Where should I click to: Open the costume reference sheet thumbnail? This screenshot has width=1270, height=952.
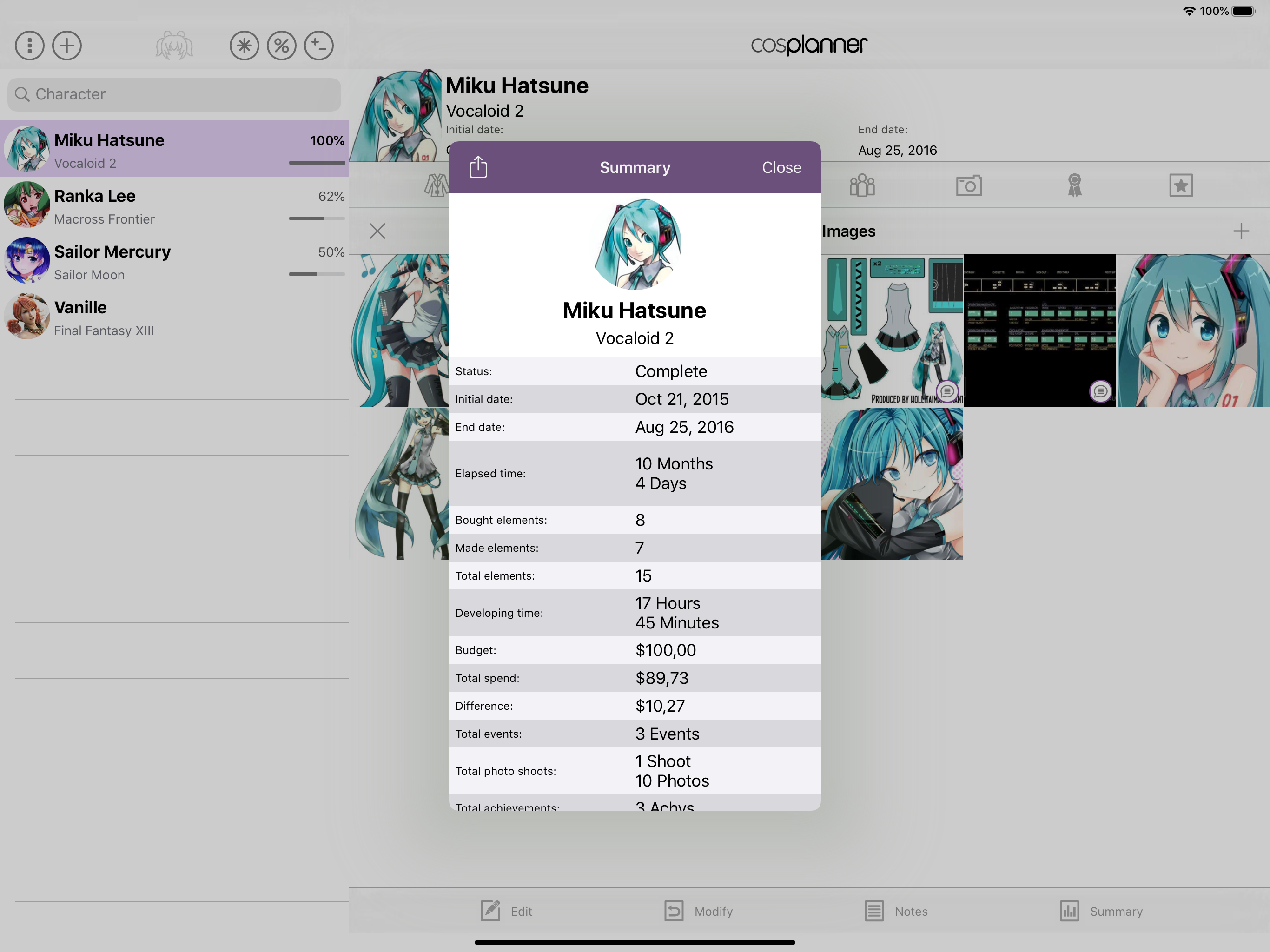892,330
